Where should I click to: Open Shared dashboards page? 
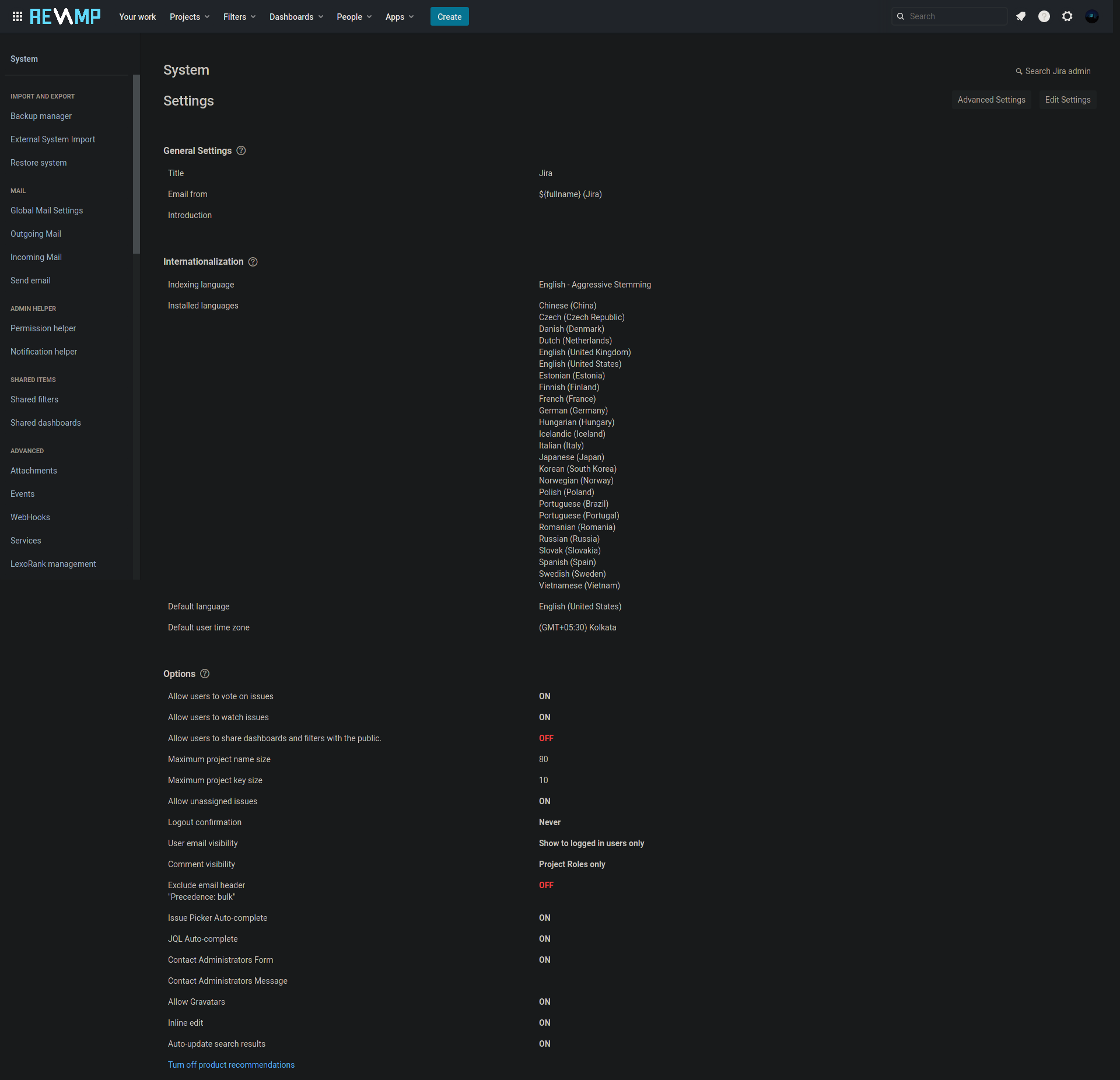(45, 423)
